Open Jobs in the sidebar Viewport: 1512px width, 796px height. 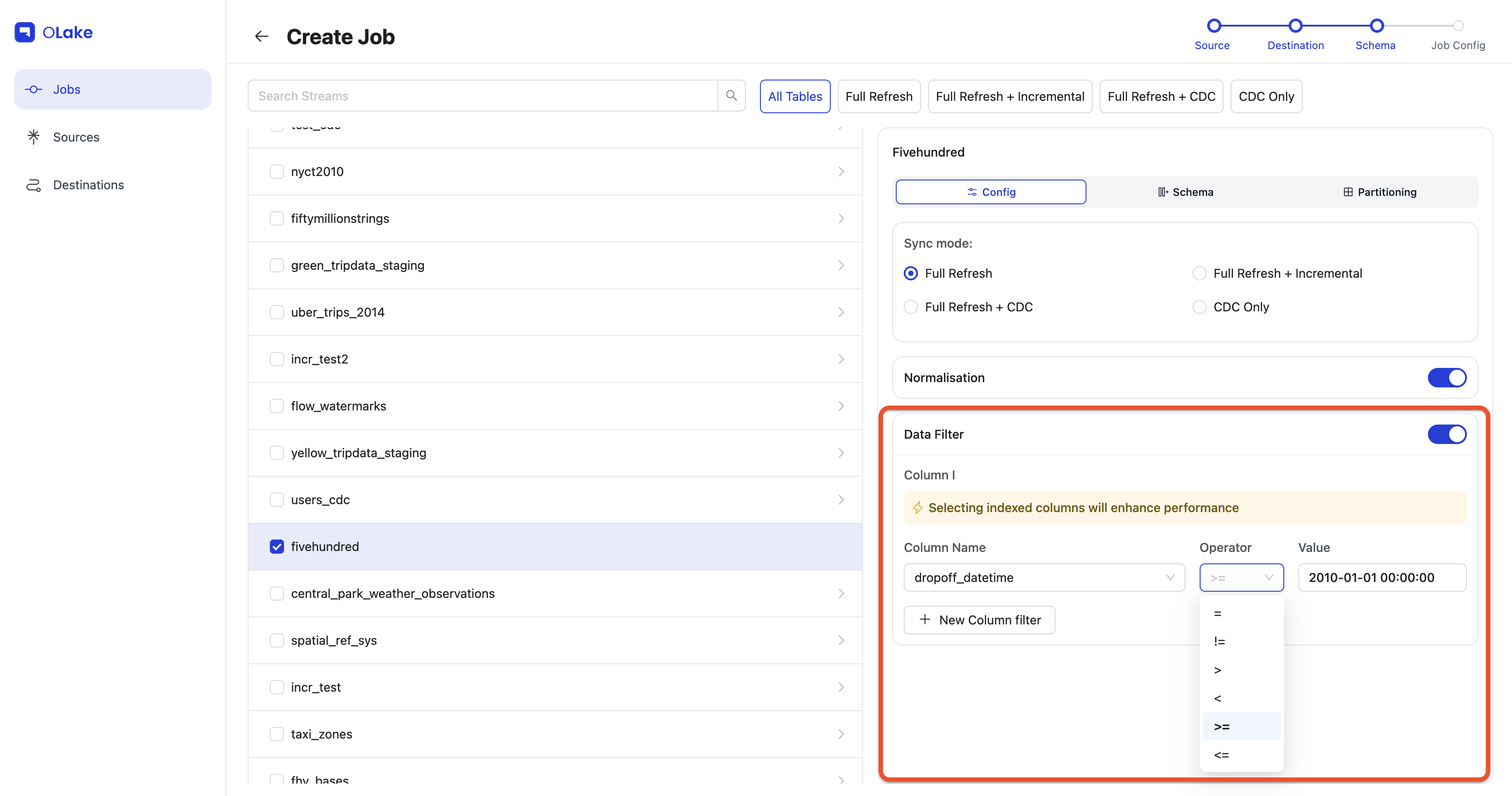tap(113, 89)
